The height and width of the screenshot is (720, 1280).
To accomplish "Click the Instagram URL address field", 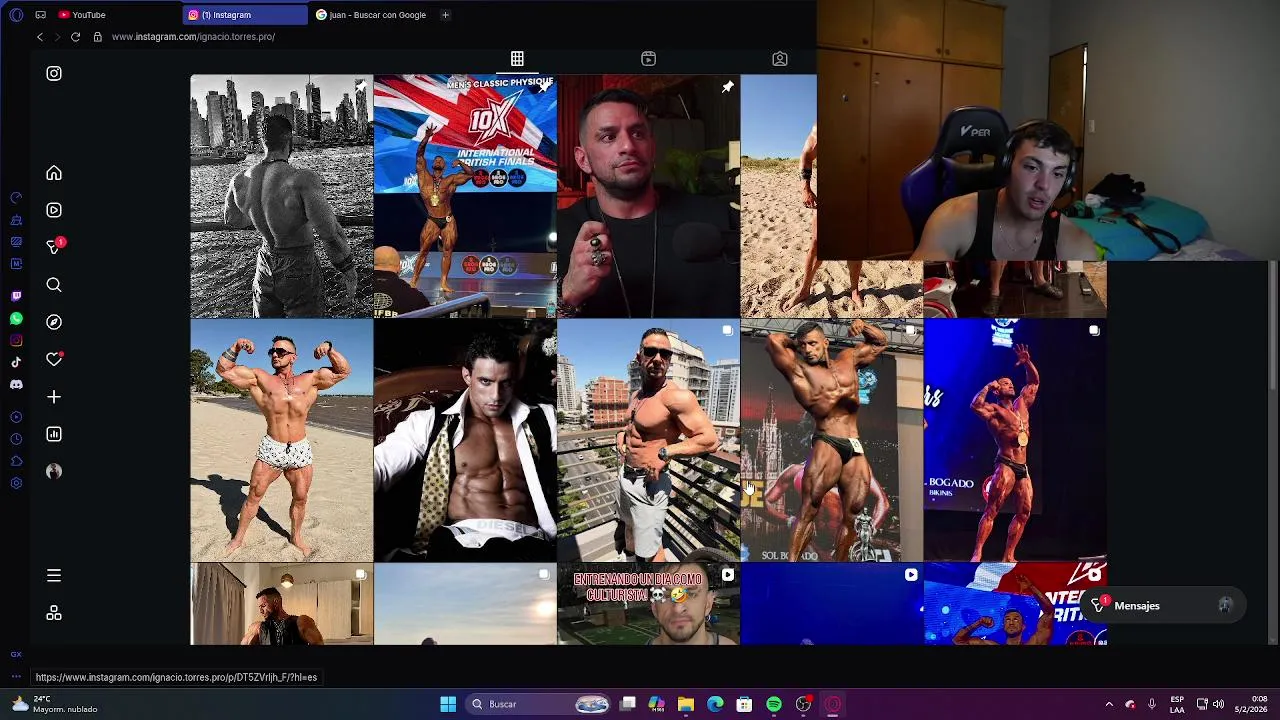I will (193, 37).
